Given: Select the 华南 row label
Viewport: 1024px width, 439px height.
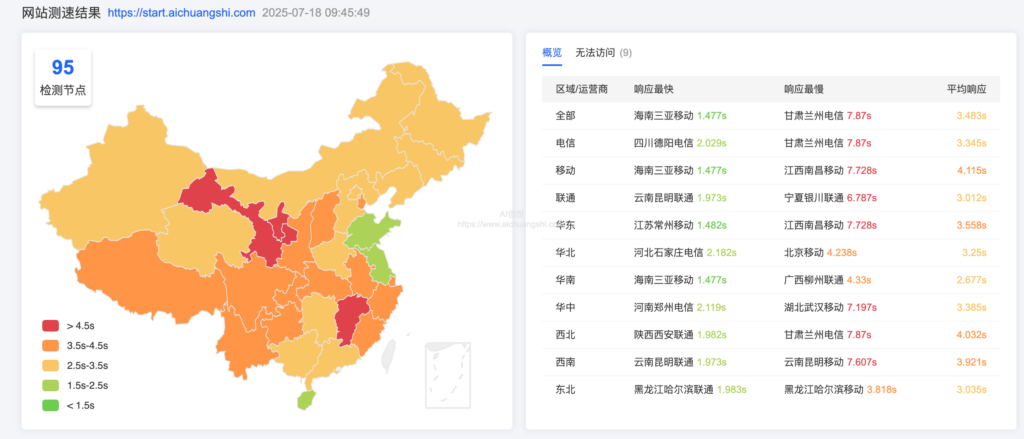Looking at the screenshot, I should (566, 280).
